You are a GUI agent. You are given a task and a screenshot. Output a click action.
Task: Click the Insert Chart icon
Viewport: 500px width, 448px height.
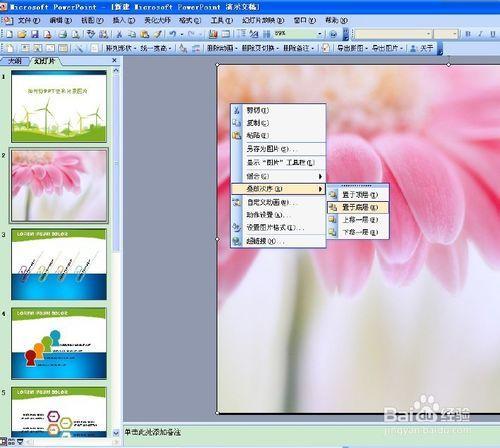213,34
